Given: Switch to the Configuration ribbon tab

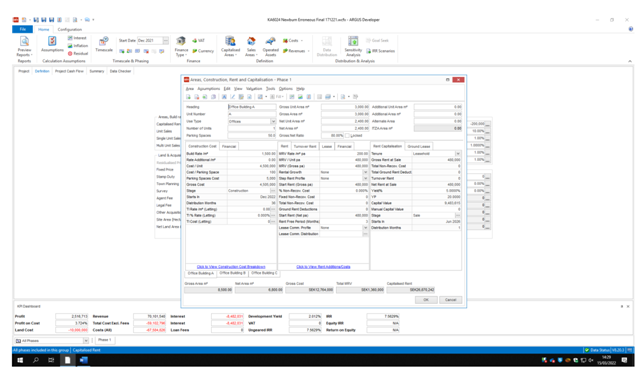Looking at the screenshot, I should point(70,29).
